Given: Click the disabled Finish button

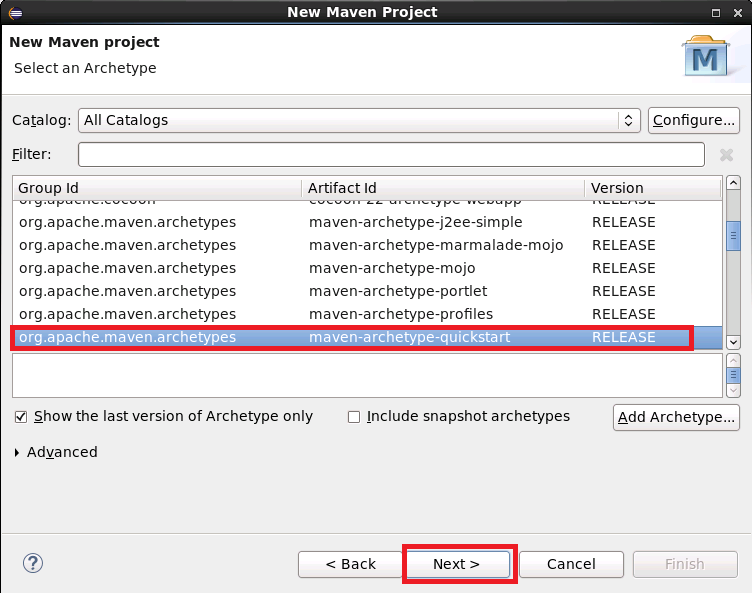Looking at the screenshot, I should [685, 564].
